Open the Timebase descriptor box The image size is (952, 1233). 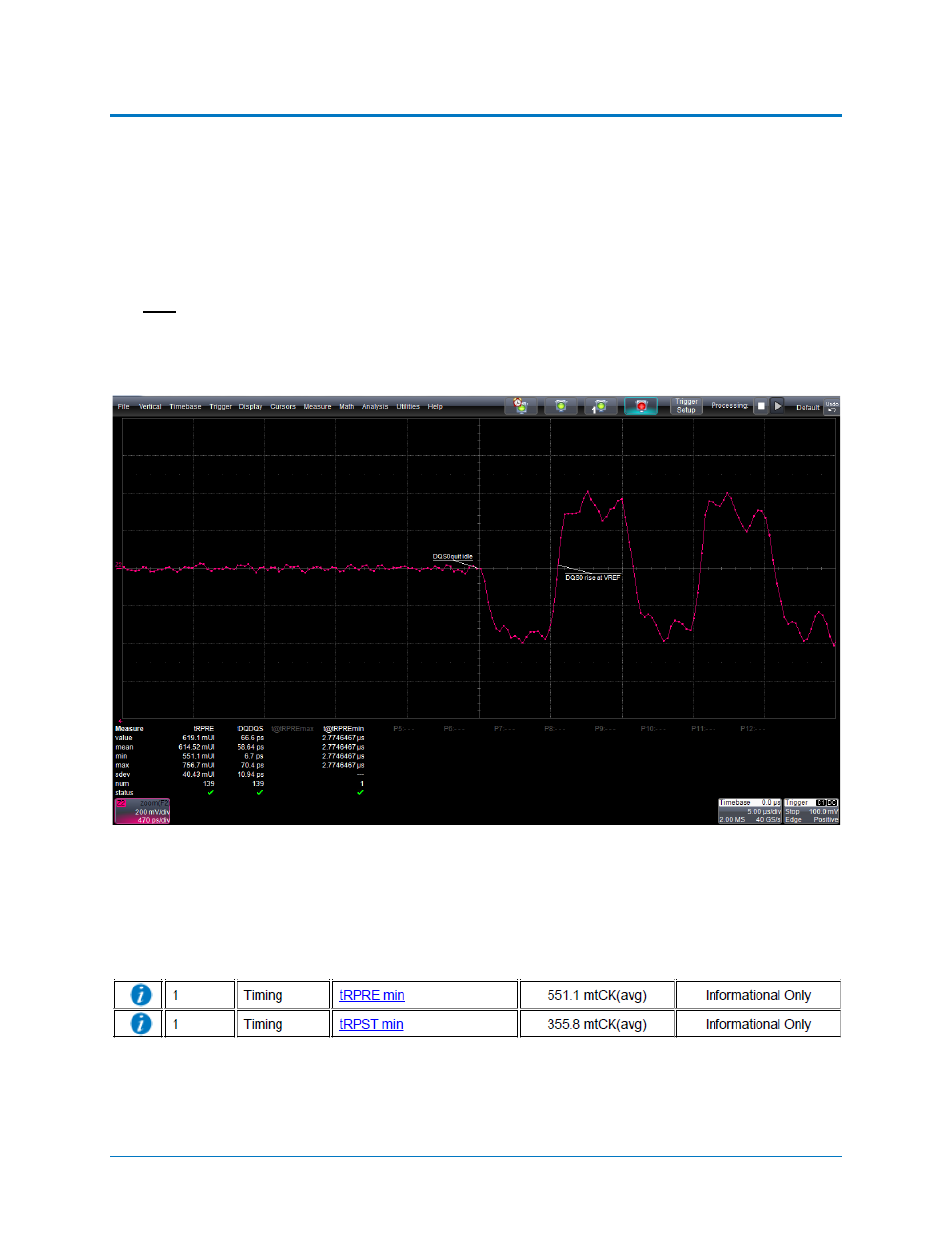click(x=750, y=811)
